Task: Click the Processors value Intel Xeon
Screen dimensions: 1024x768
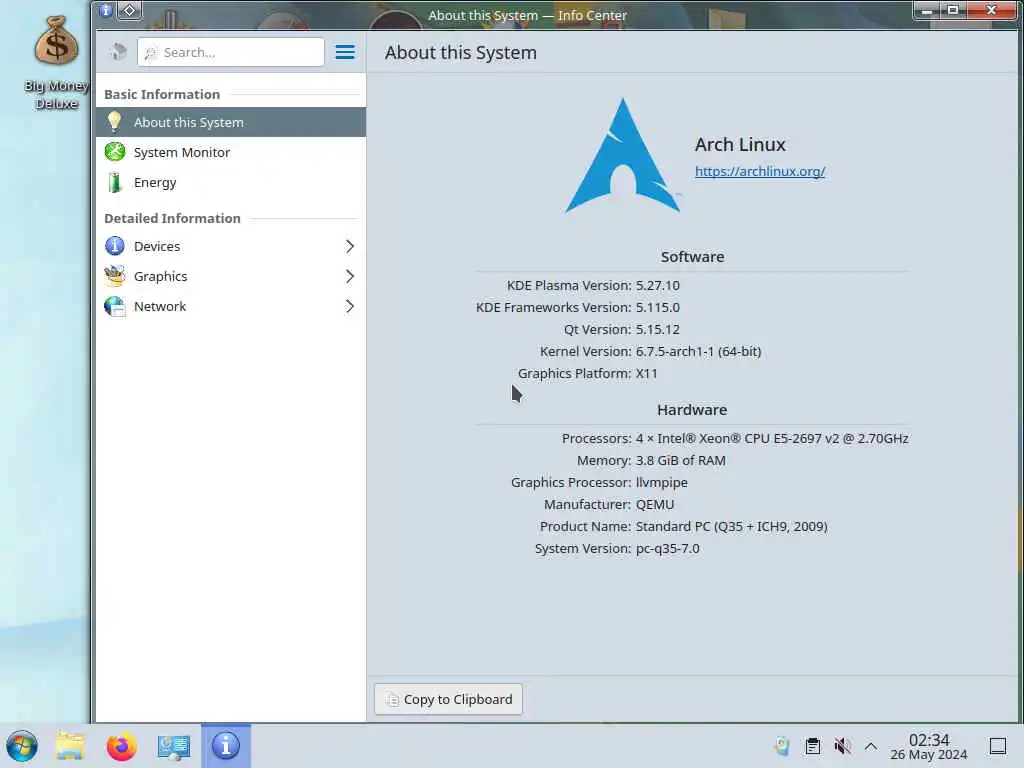Action: click(772, 438)
